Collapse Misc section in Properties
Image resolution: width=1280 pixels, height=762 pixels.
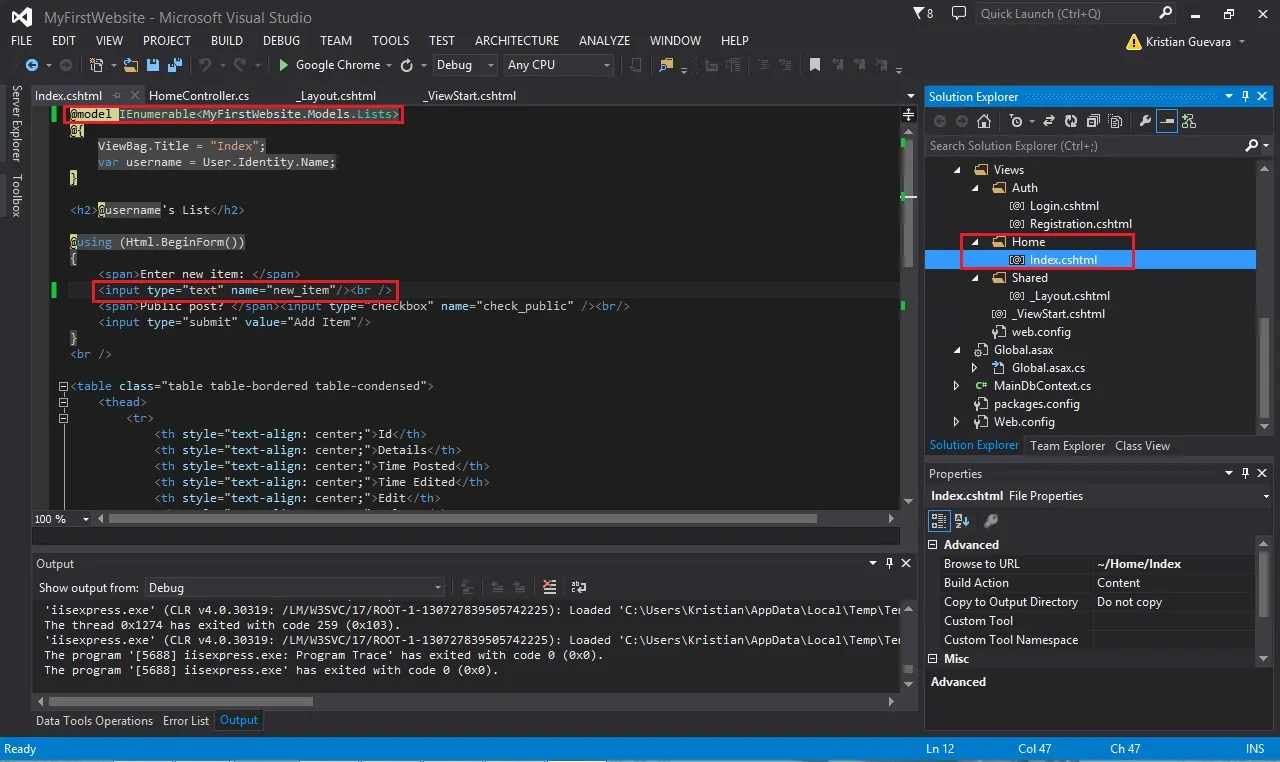(934, 659)
